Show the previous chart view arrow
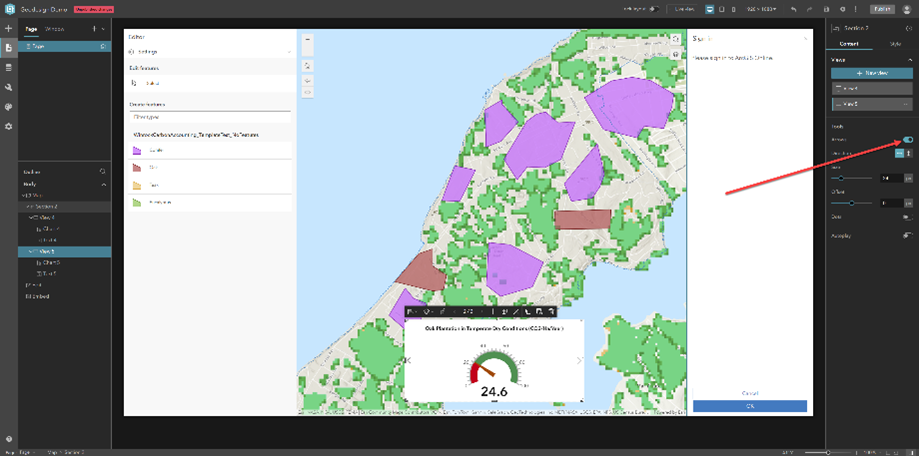Viewport: 919px width, 456px height. pos(409,360)
